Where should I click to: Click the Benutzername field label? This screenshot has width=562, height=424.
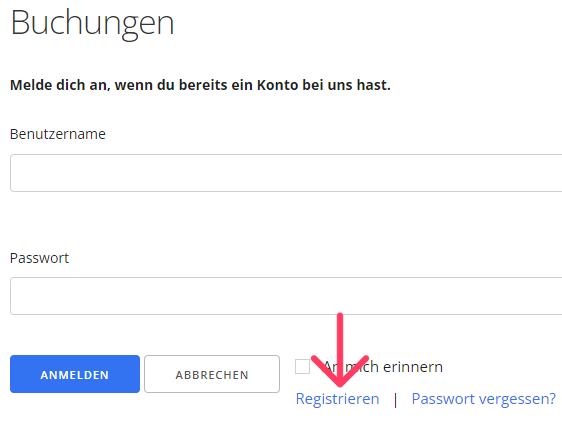(58, 134)
